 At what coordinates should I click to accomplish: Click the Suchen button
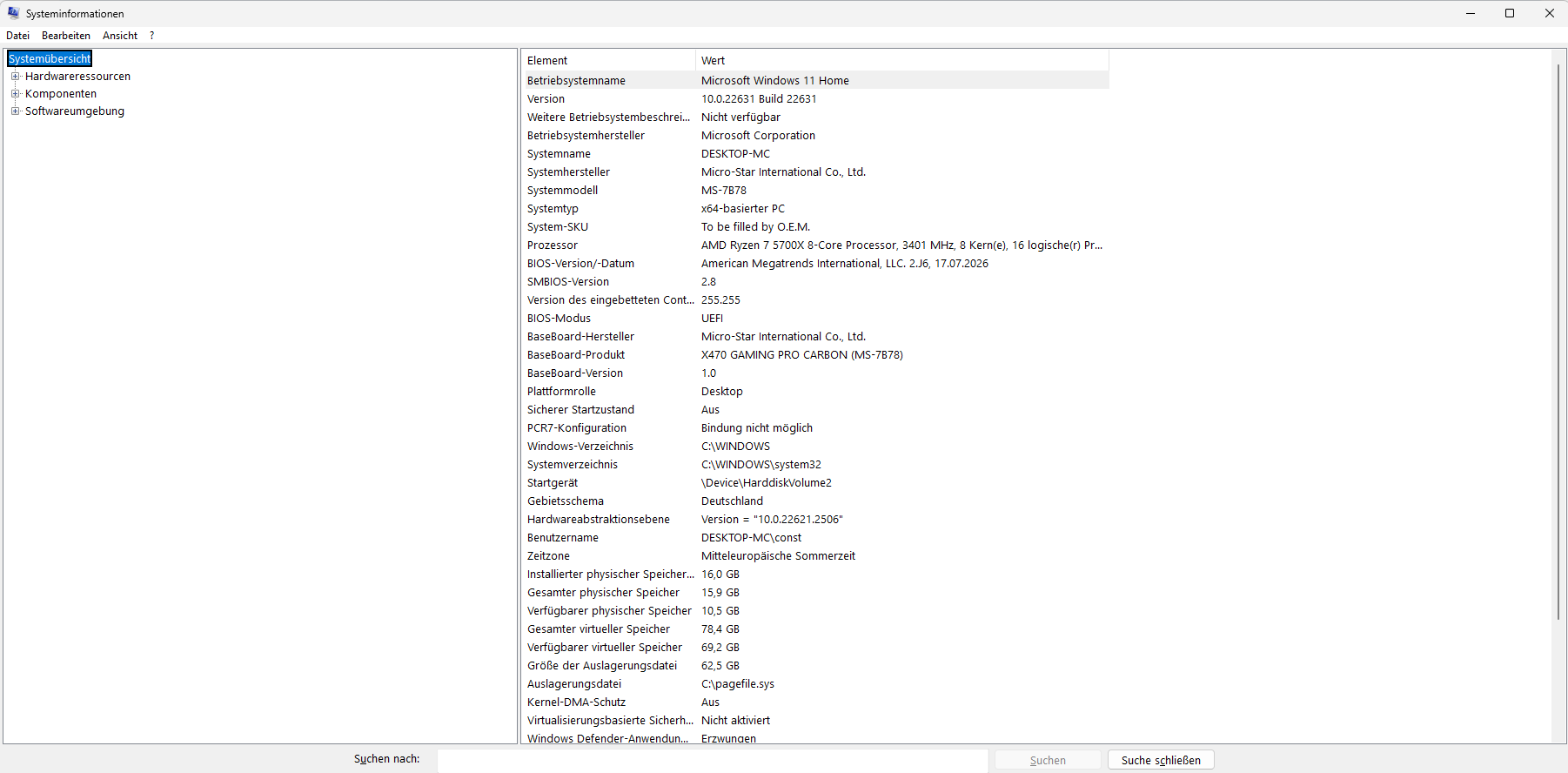1048,760
